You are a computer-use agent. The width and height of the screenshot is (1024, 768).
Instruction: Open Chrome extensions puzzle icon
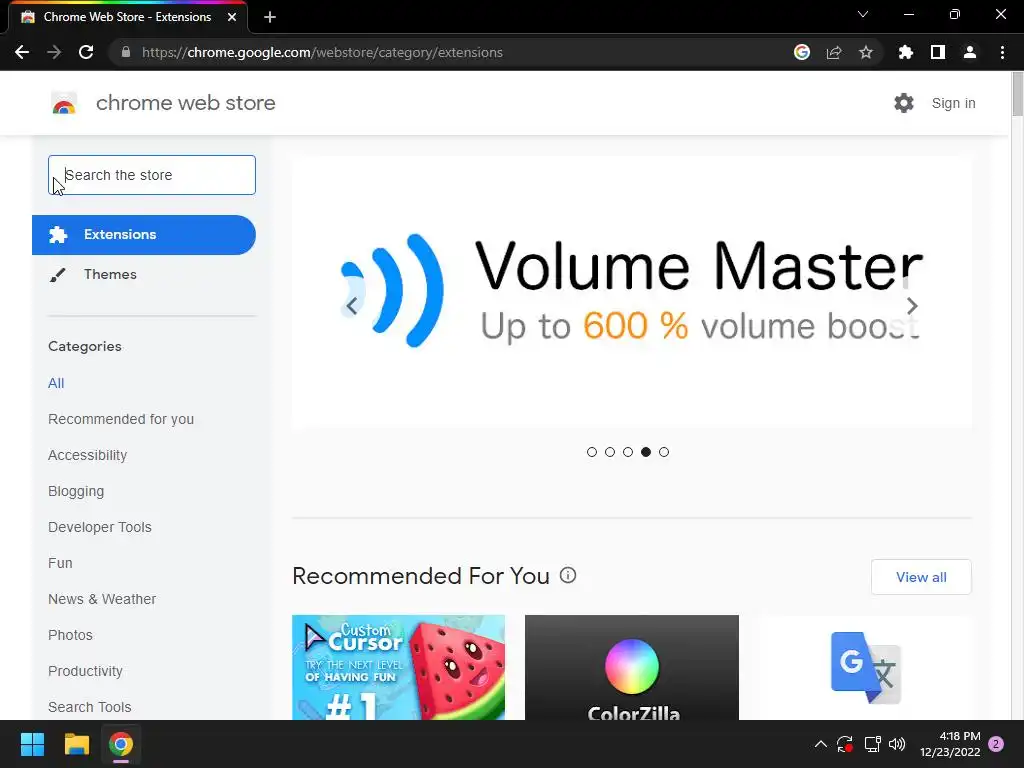[x=906, y=52]
